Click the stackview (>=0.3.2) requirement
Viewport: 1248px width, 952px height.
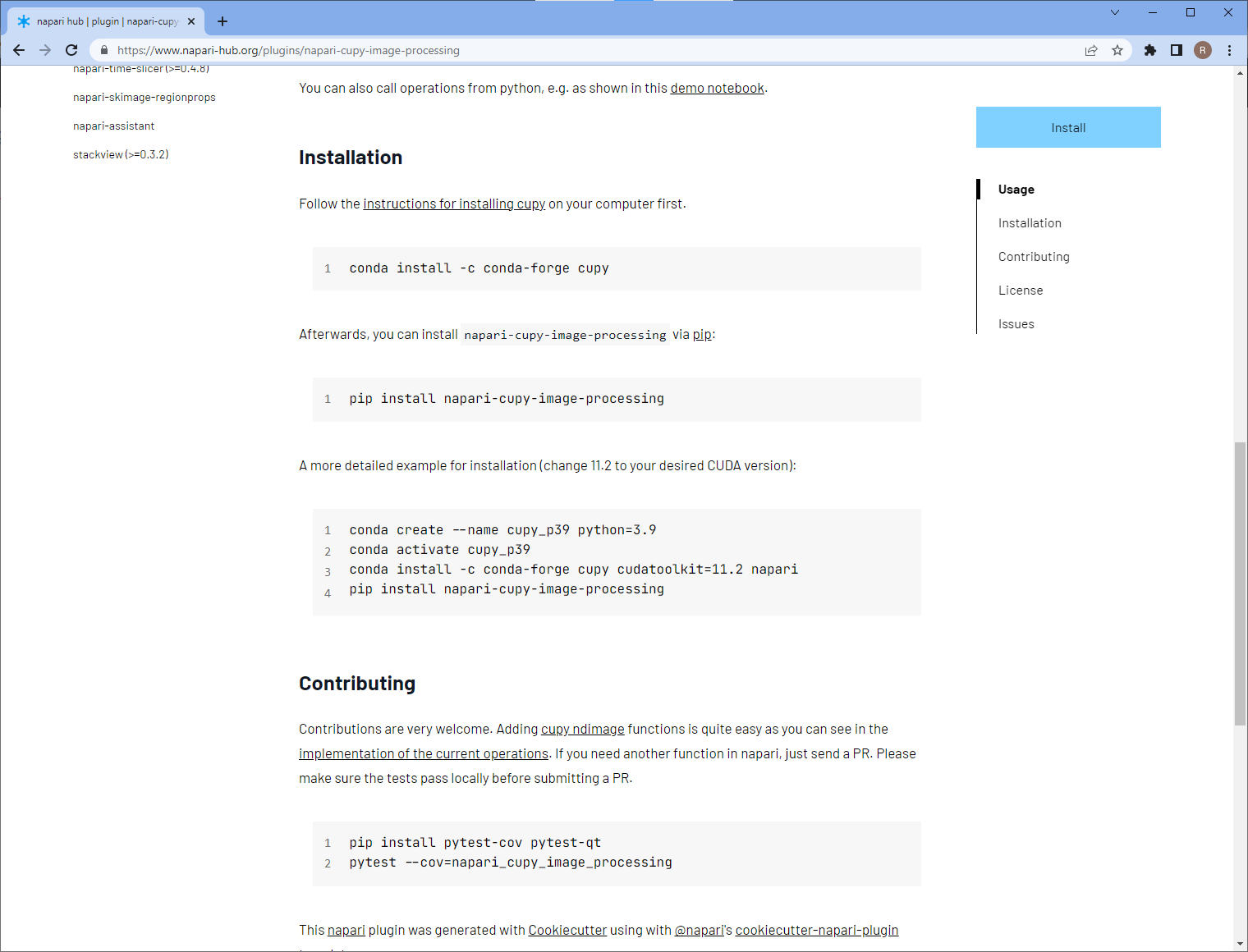pos(121,154)
